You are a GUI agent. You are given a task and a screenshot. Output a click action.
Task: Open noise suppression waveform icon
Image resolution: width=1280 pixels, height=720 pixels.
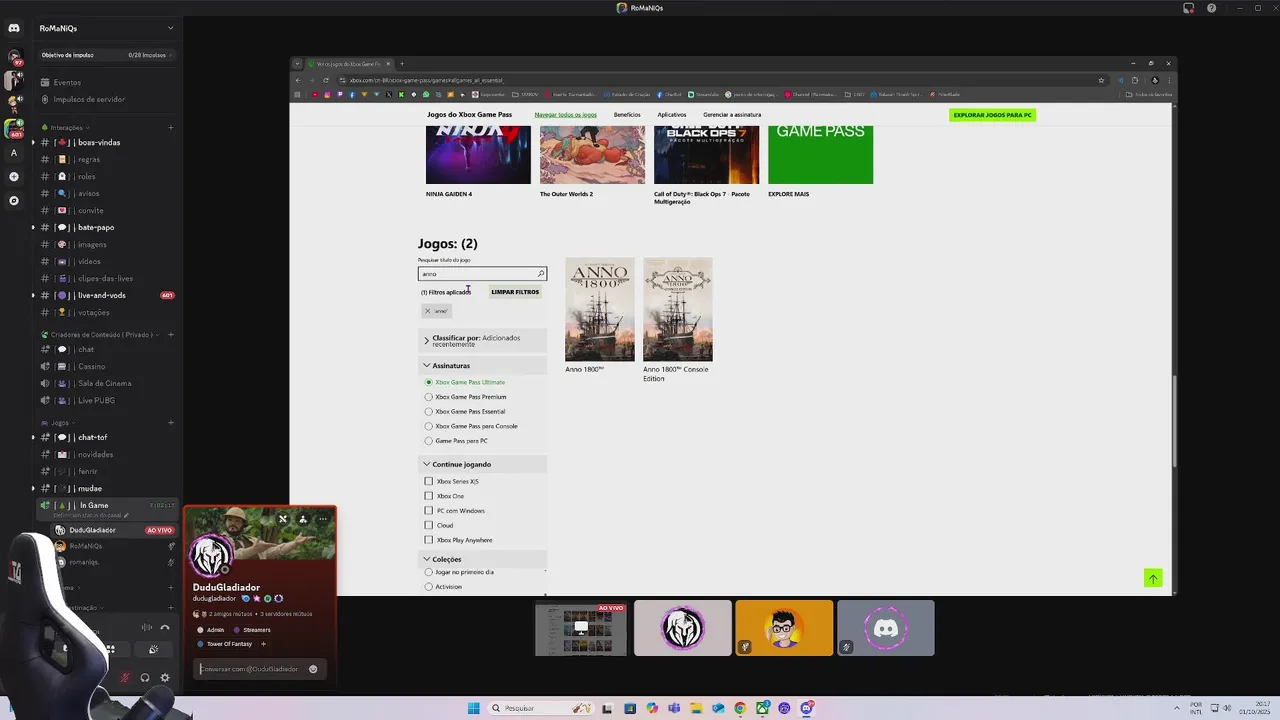147,627
